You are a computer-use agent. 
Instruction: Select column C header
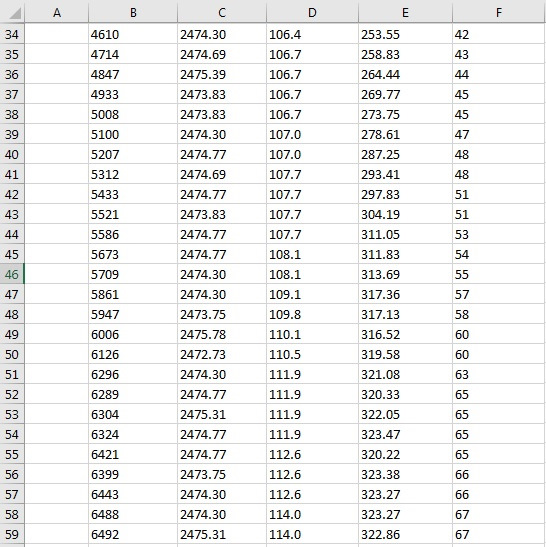tap(222, 13)
